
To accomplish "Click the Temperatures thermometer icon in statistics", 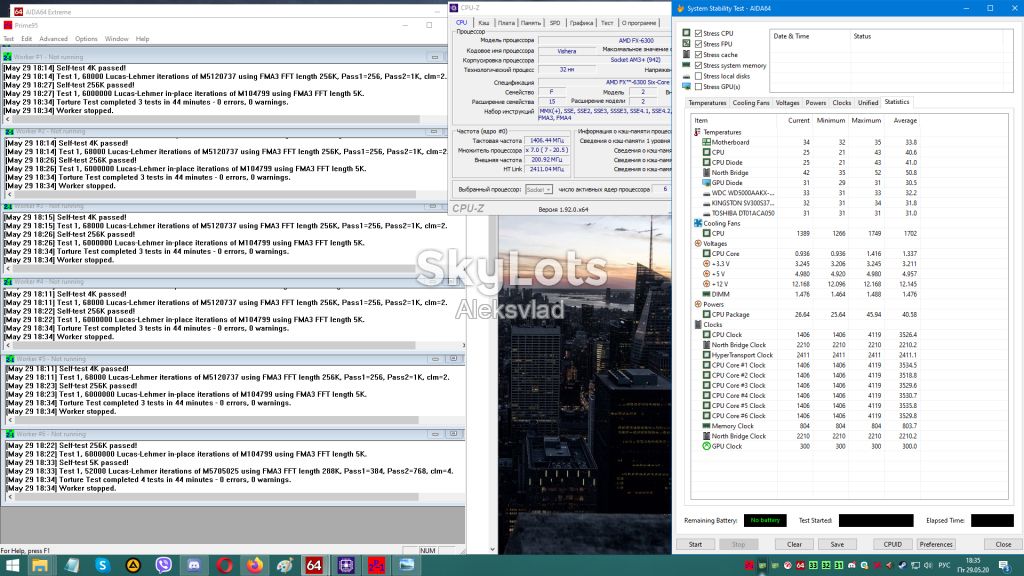I will (x=697, y=132).
